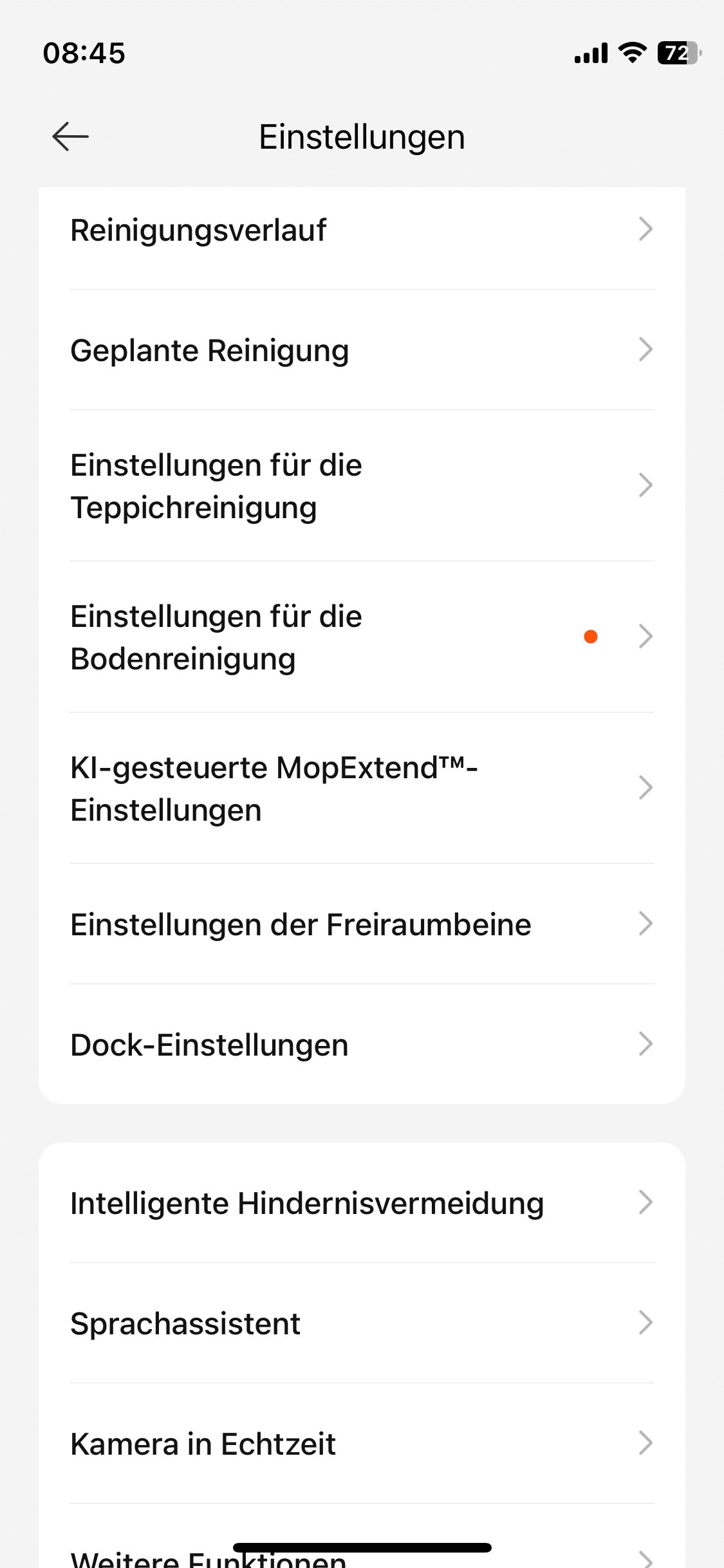The height and width of the screenshot is (1568, 724).
Task: Tap the back arrow icon
Action: 70,136
